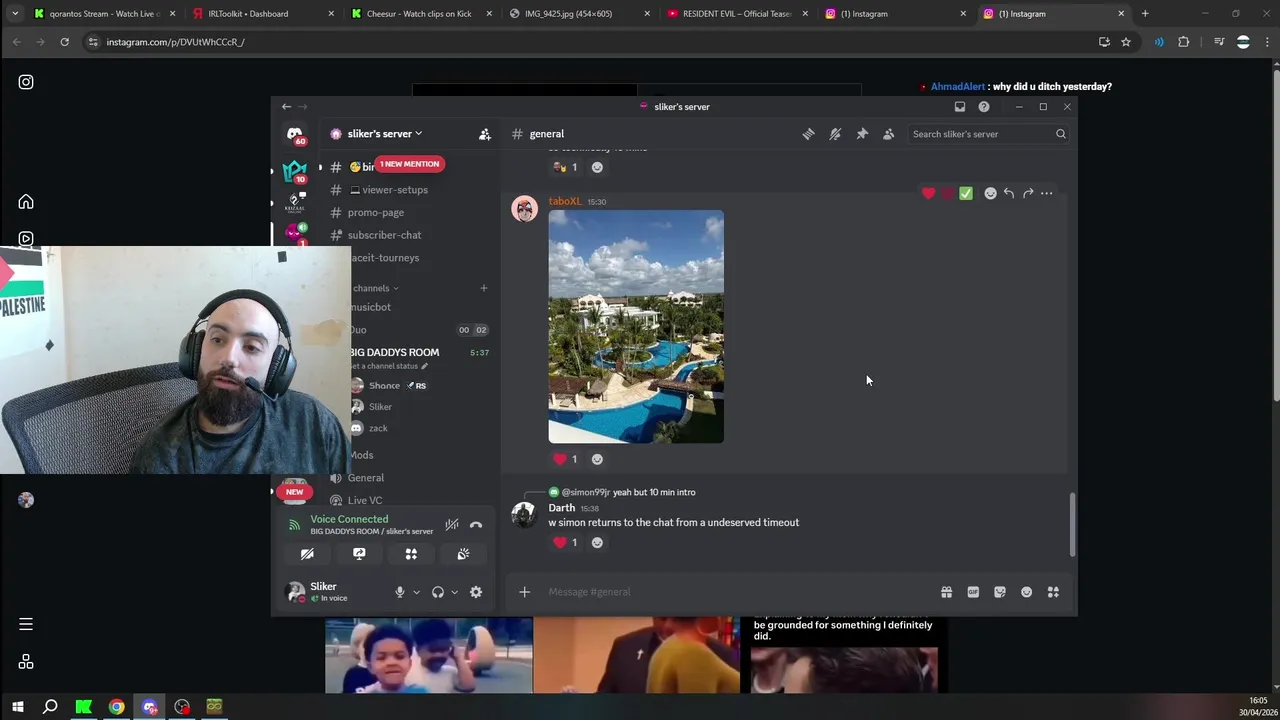This screenshot has width=1280, height=720.
Task: Open the soundboard button
Action: [463, 554]
